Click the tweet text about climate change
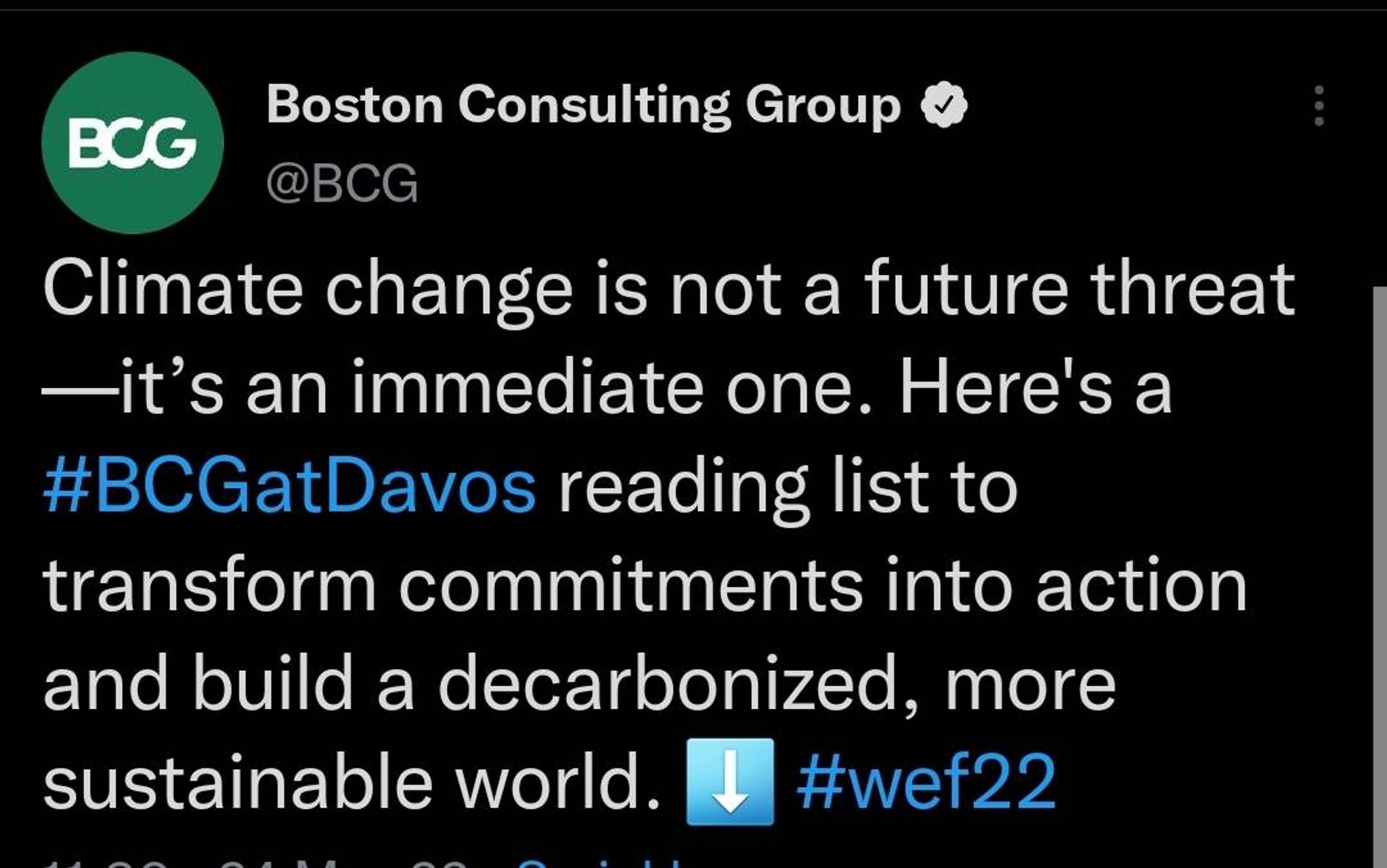The image size is (1387, 868). coord(669,536)
